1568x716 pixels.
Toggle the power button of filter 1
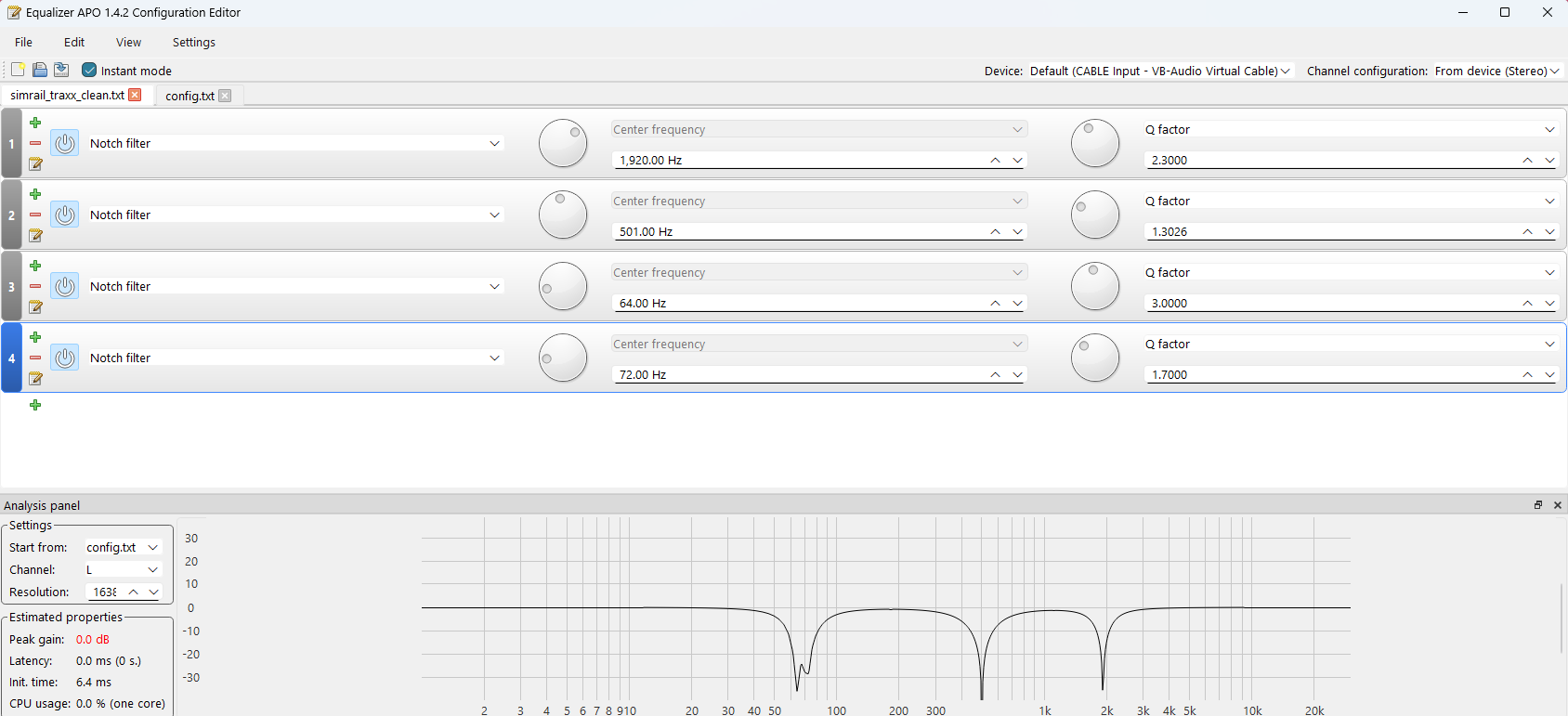tap(65, 143)
